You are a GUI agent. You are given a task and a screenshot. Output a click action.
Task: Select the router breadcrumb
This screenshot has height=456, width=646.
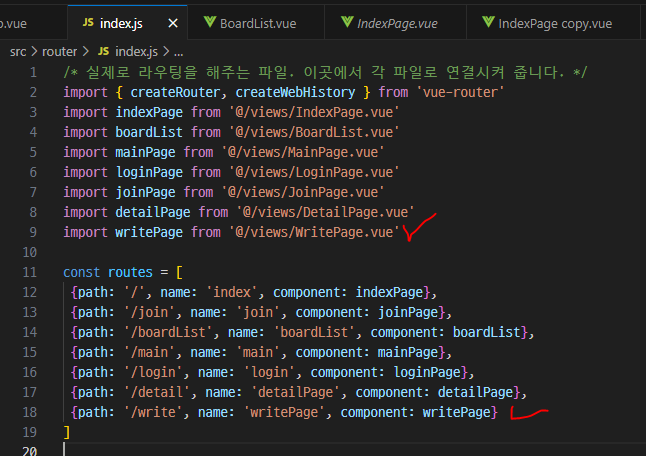coord(59,51)
